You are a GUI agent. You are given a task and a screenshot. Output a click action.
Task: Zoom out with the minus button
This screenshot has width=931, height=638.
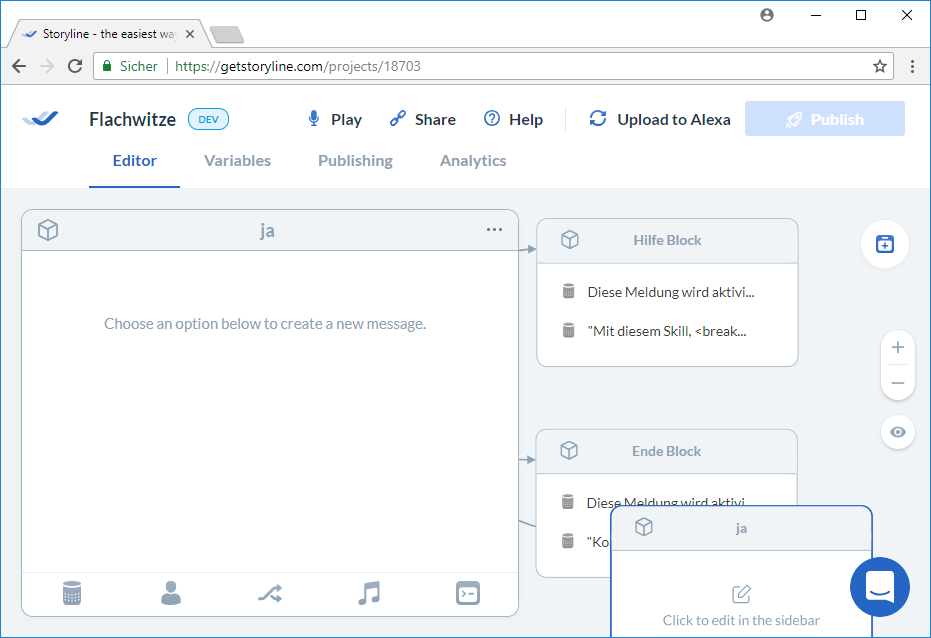pyautogui.click(x=897, y=383)
